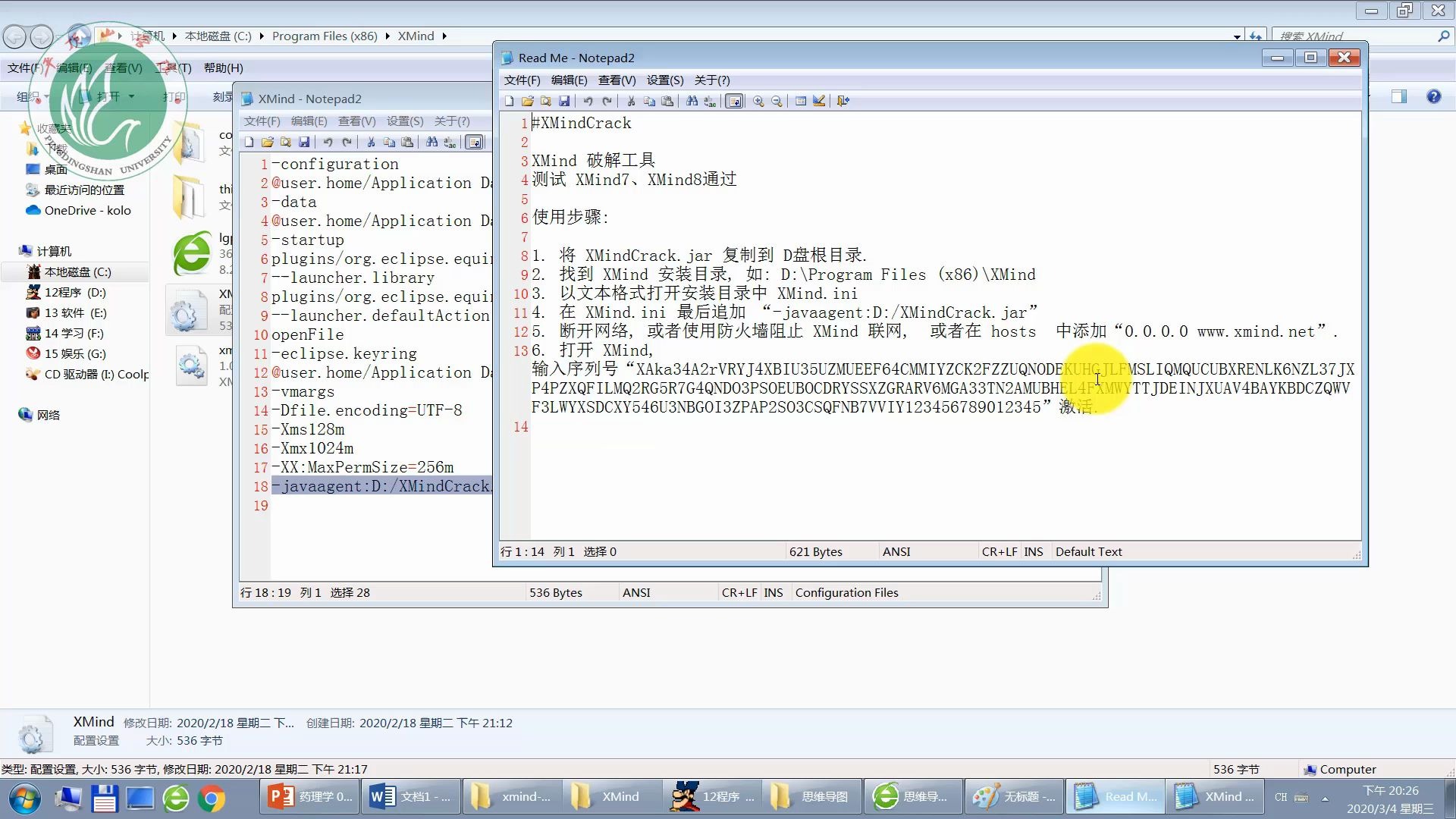Click ANSI encoding in Read Me status bar
The width and height of the screenshot is (1456, 819).
(896, 551)
